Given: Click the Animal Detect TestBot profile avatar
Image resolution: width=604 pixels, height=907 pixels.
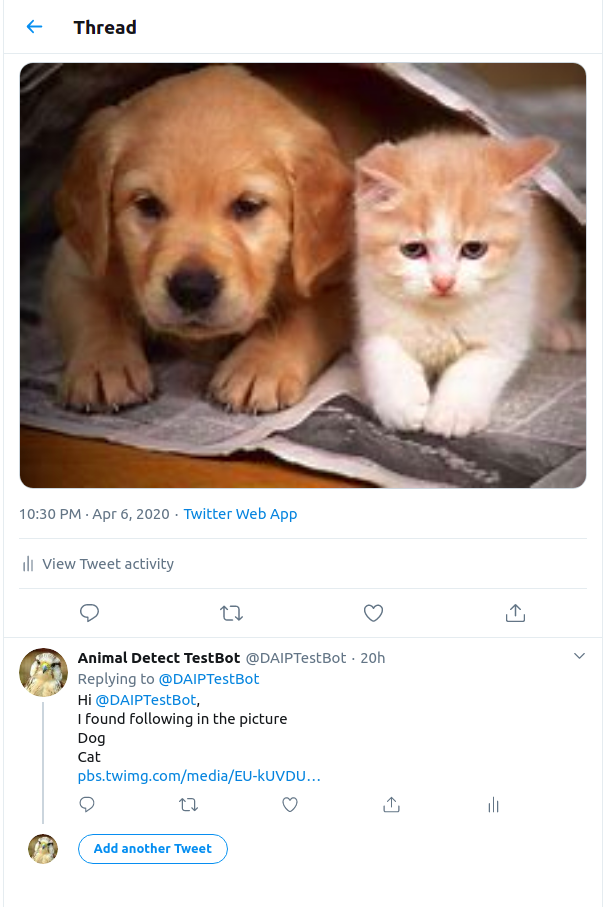Looking at the screenshot, I should (x=43, y=672).
